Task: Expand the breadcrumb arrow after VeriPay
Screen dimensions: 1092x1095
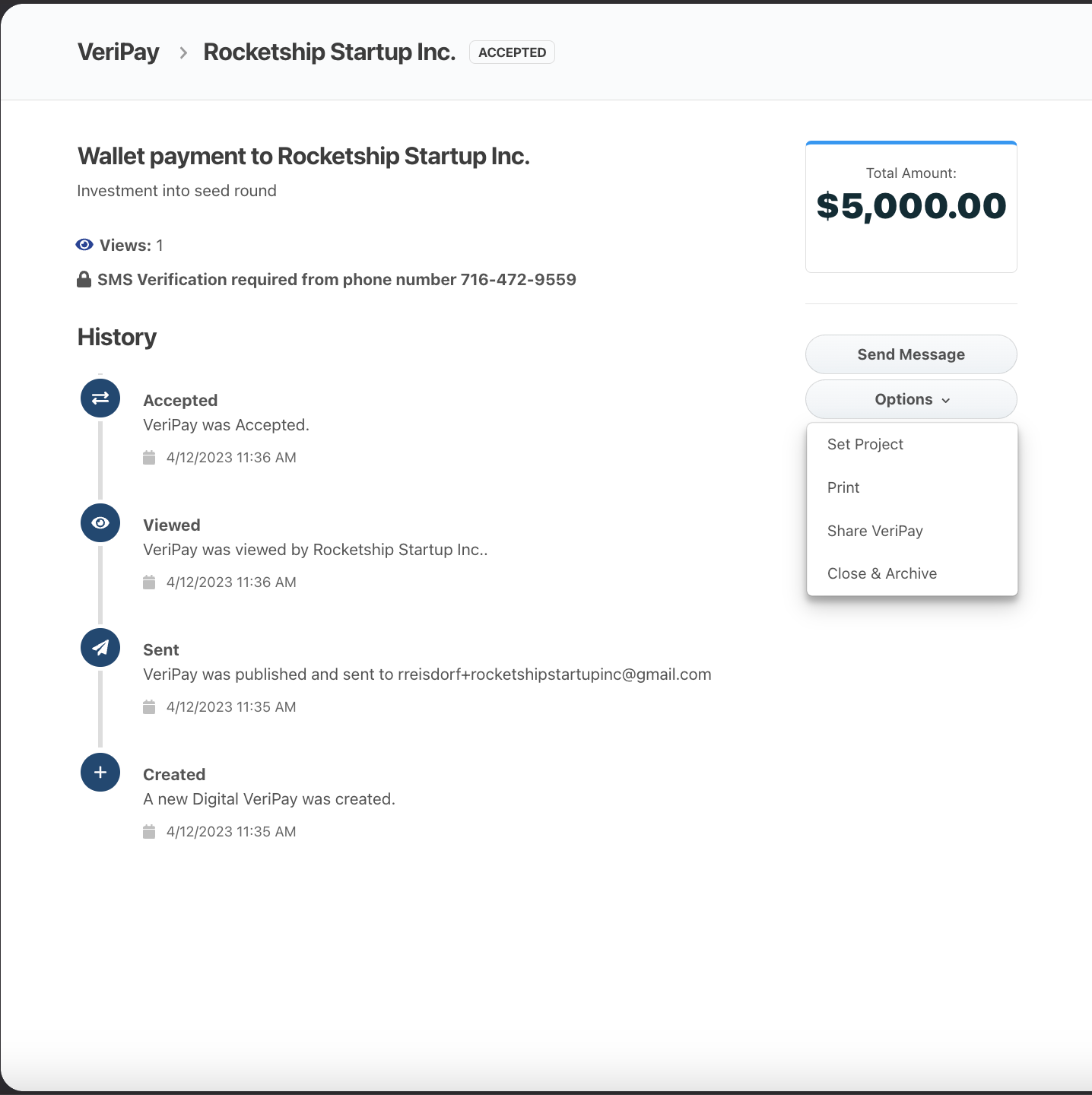Action: click(182, 52)
